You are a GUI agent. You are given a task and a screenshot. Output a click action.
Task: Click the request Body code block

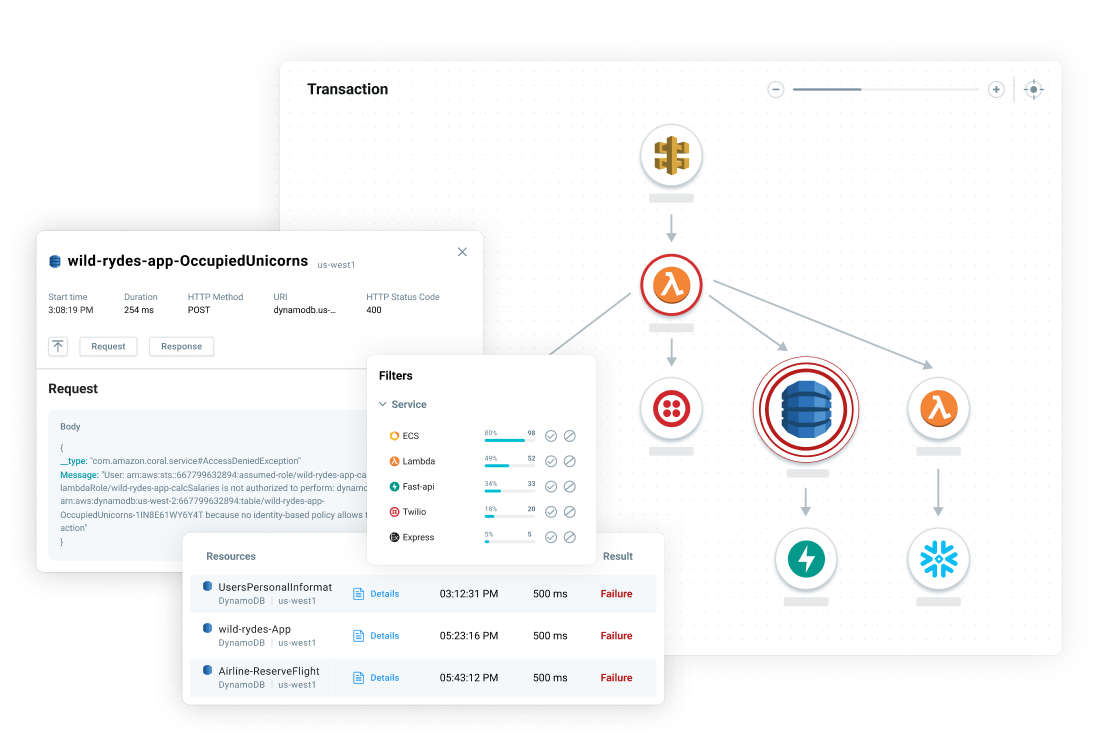[x=208, y=486]
